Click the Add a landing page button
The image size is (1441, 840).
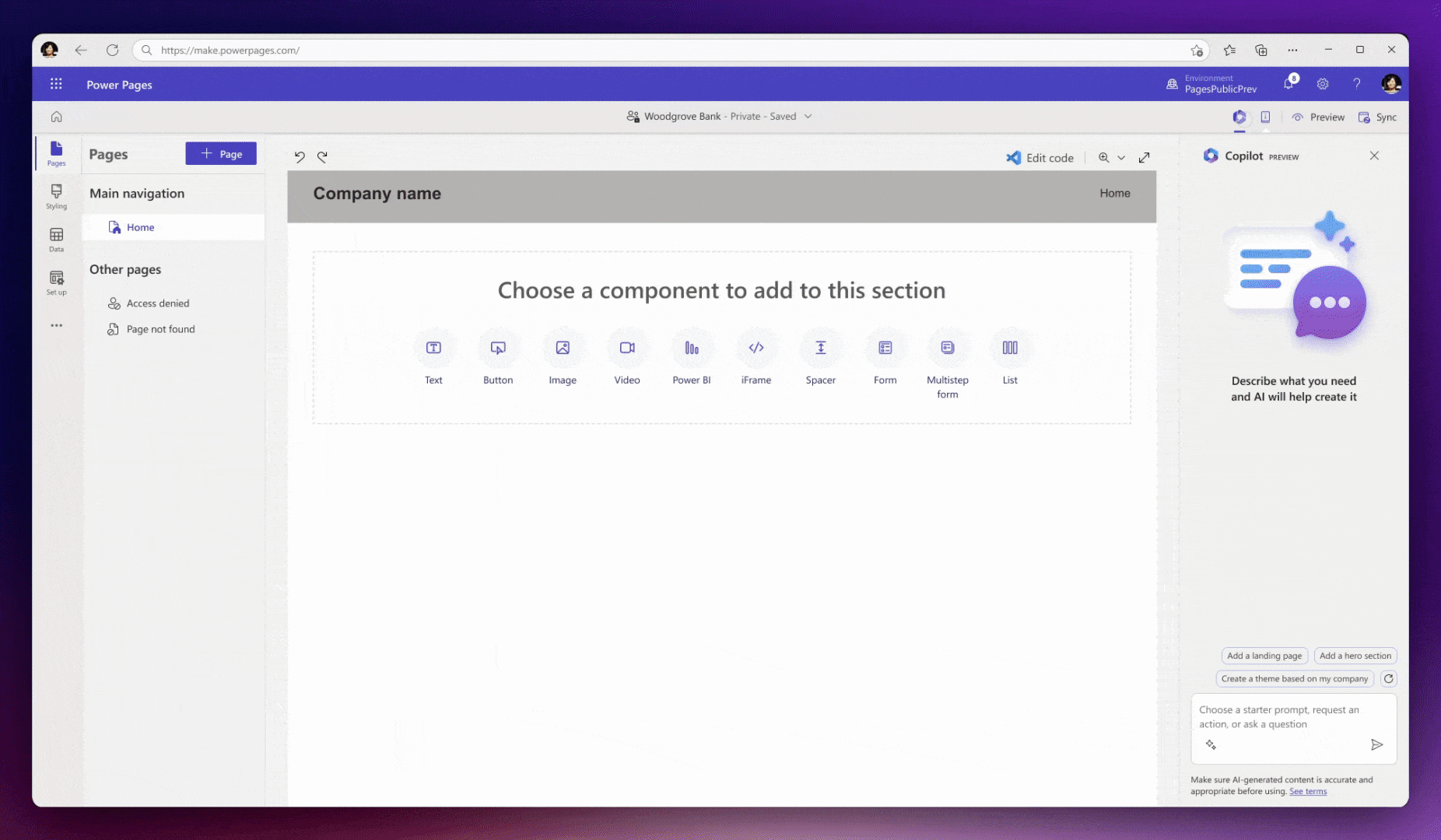(1264, 656)
